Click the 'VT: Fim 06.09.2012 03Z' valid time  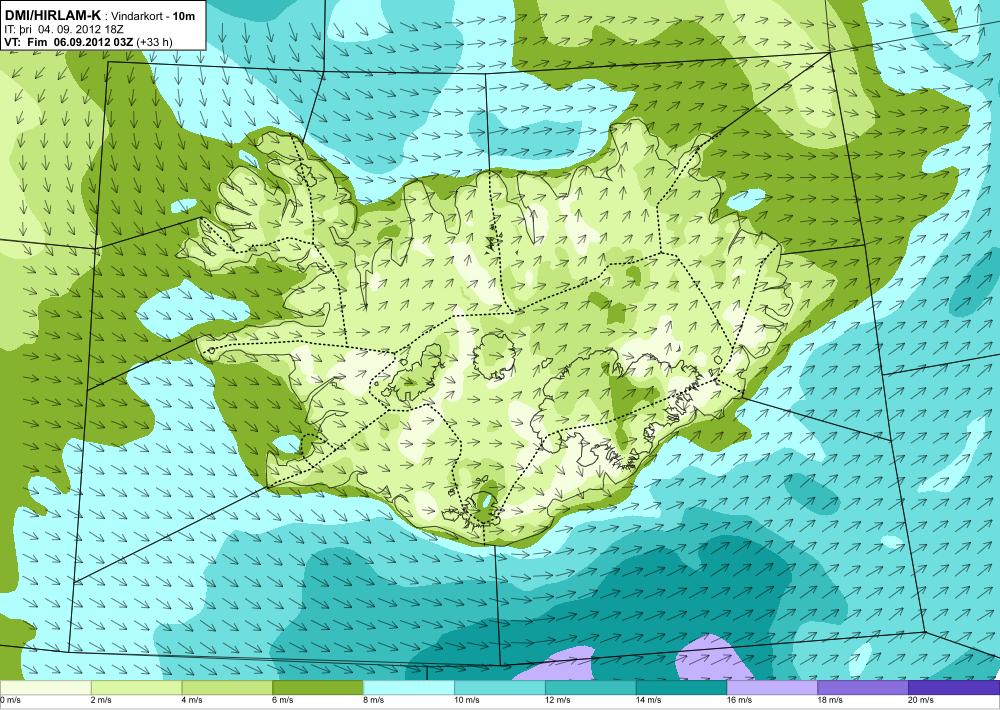[x=68, y=42]
